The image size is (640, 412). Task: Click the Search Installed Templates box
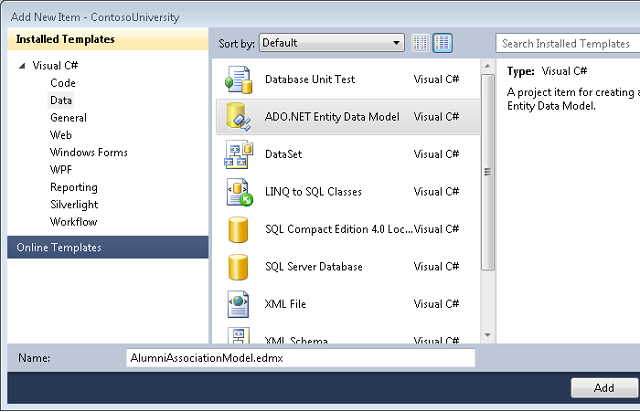(567, 43)
